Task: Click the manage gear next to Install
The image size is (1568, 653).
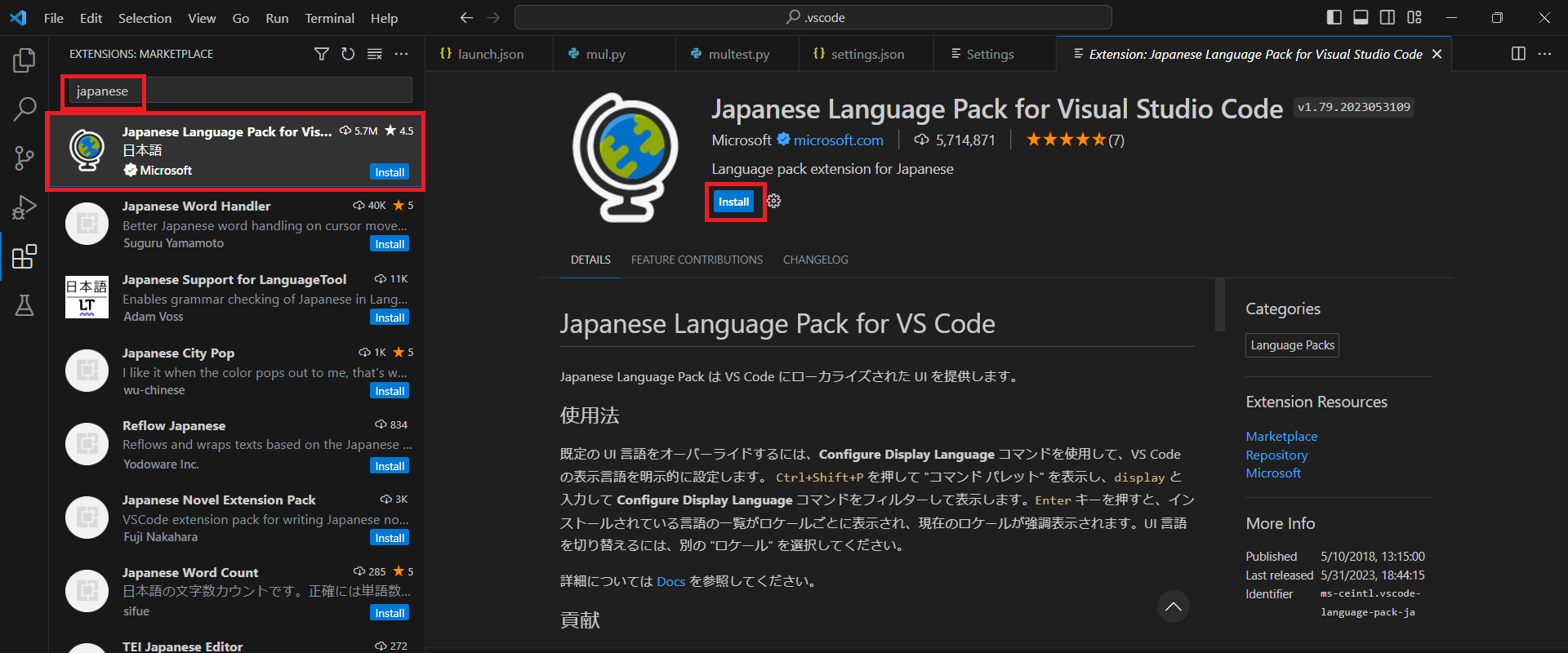Action: 774,201
